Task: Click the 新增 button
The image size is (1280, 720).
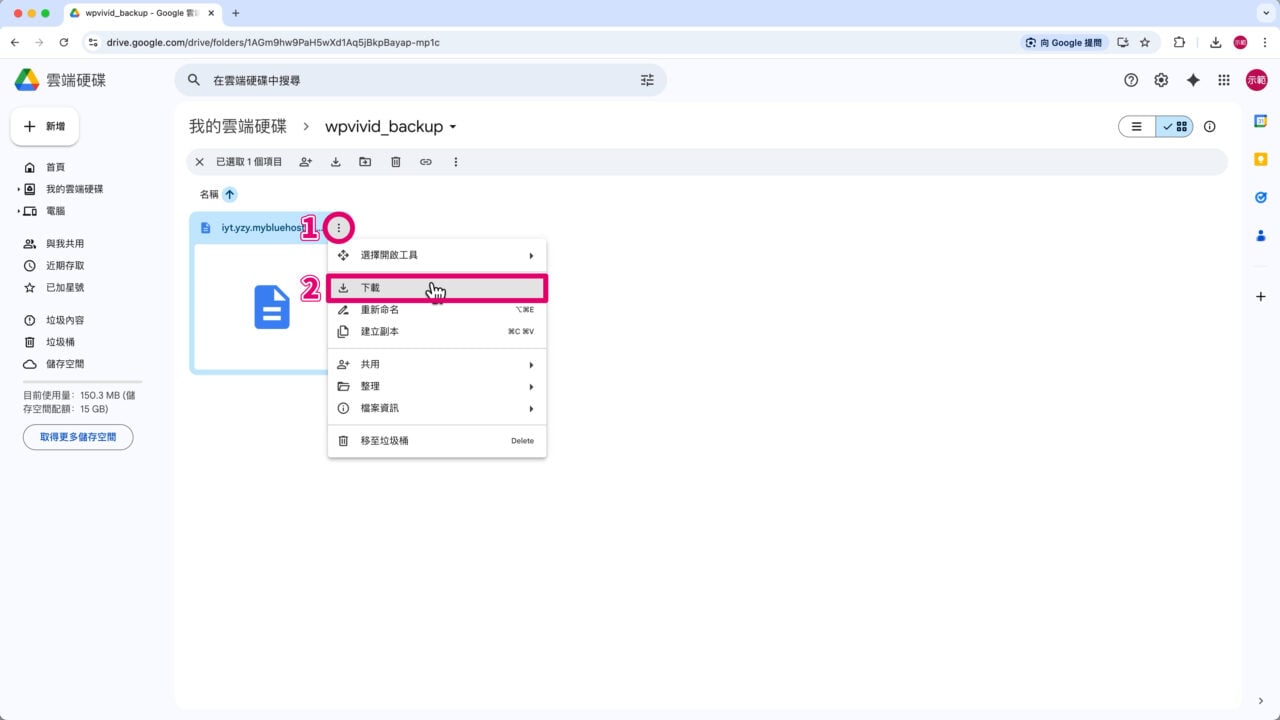Action: 45,127
